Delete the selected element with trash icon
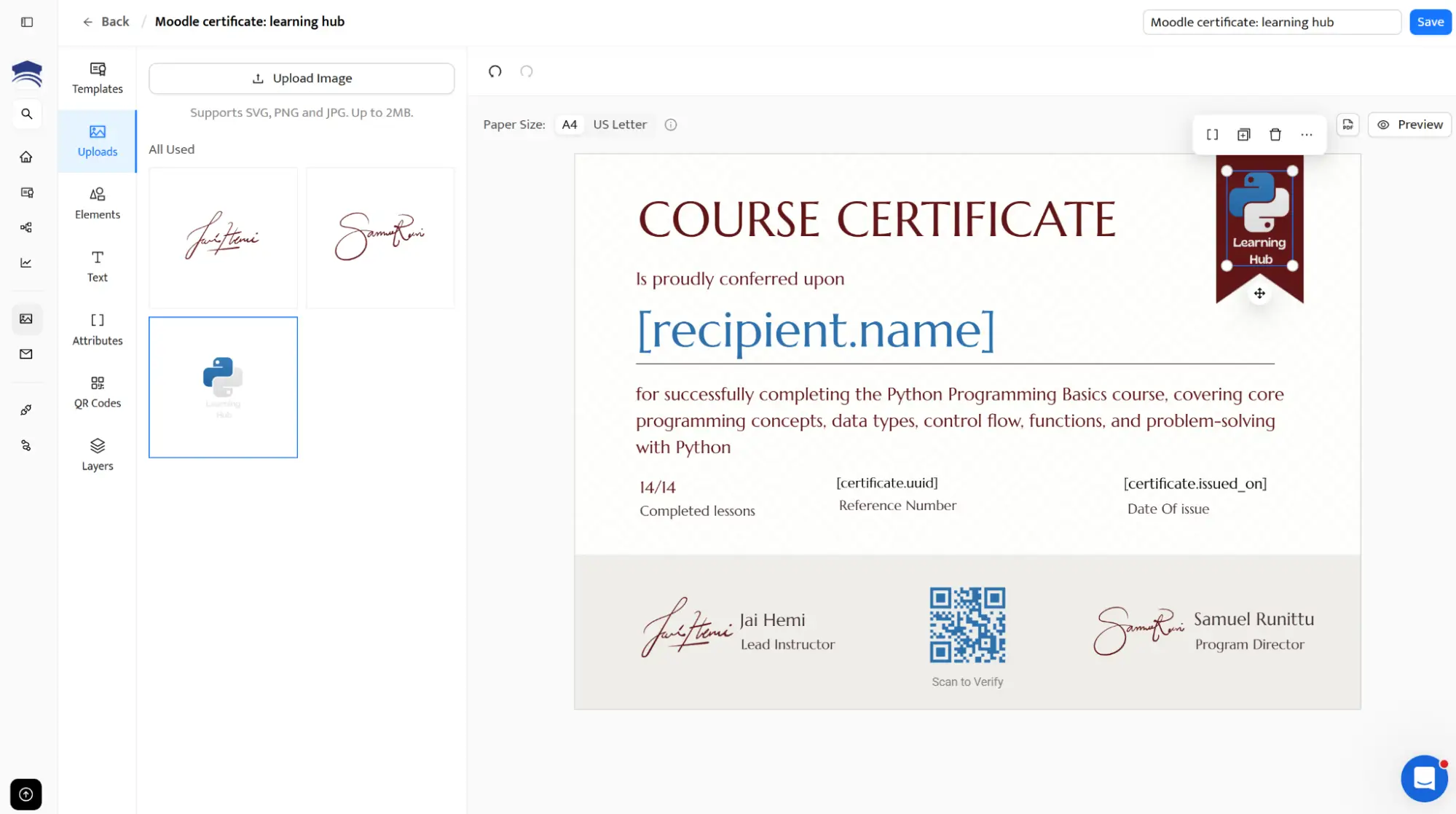This screenshot has width=1456, height=814. point(1275,135)
